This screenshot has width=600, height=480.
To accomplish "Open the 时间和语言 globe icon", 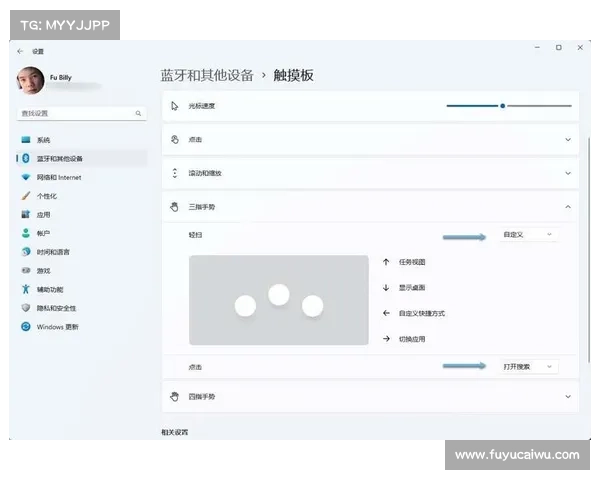I will (x=26, y=251).
